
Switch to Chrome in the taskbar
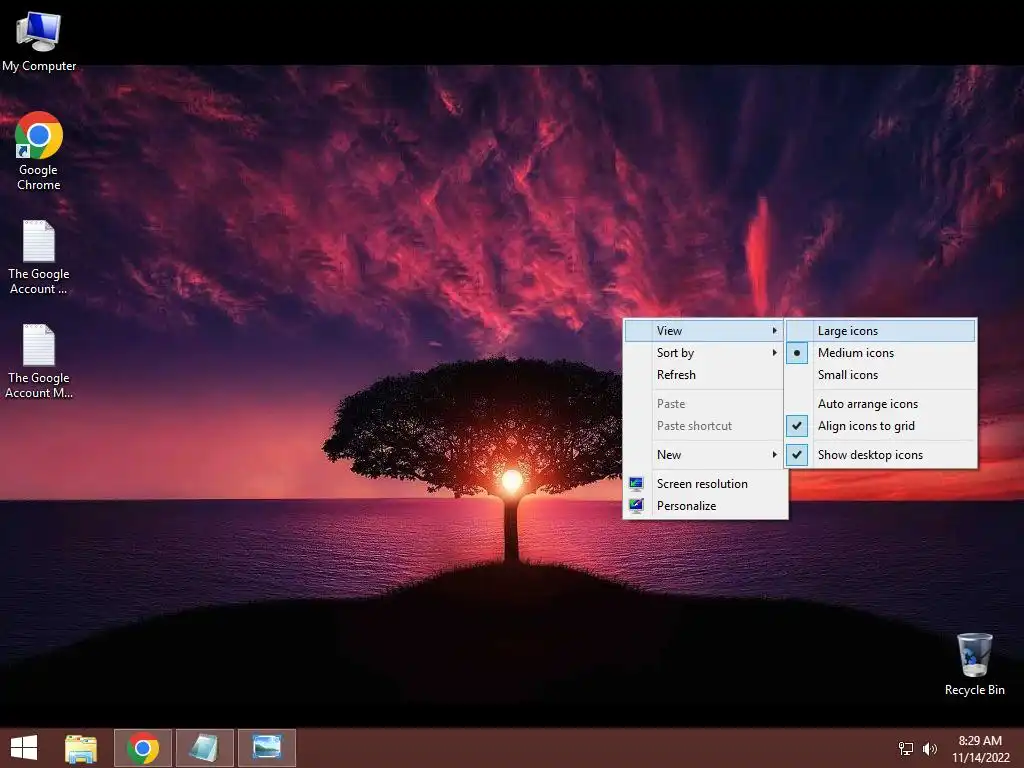point(143,748)
